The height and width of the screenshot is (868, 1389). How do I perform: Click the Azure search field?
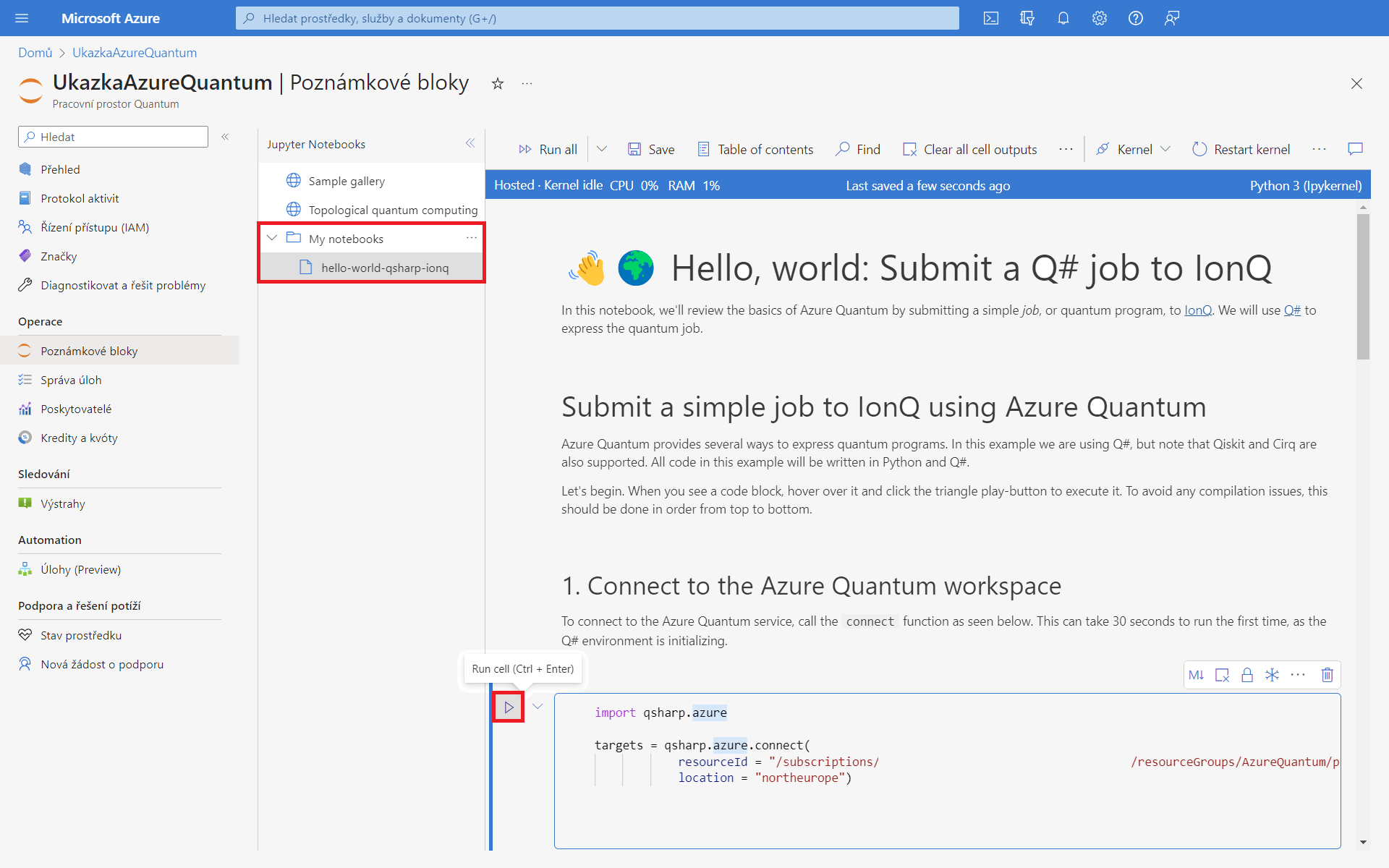(x=597, y=18)
